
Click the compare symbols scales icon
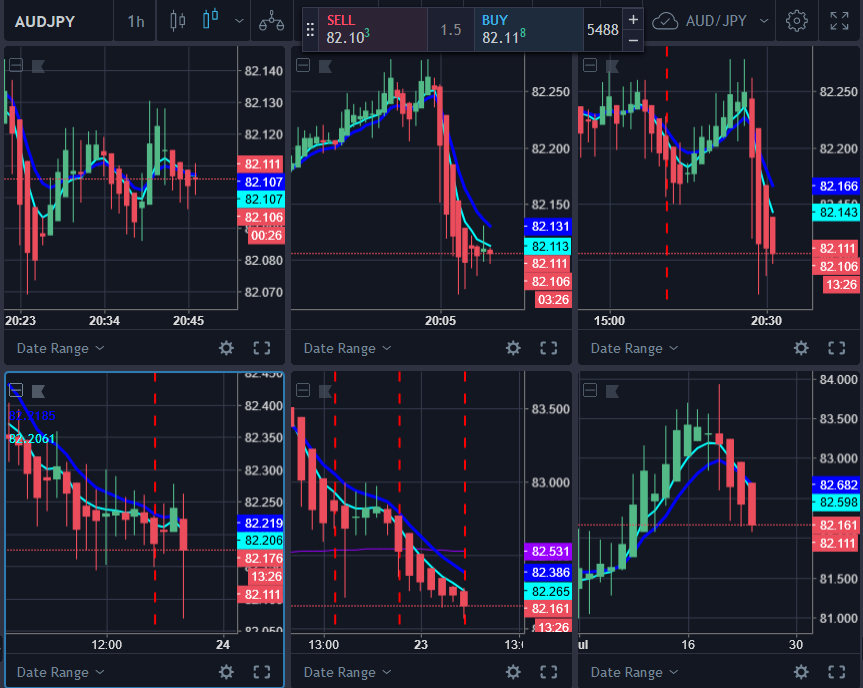(x=270, y=20)
